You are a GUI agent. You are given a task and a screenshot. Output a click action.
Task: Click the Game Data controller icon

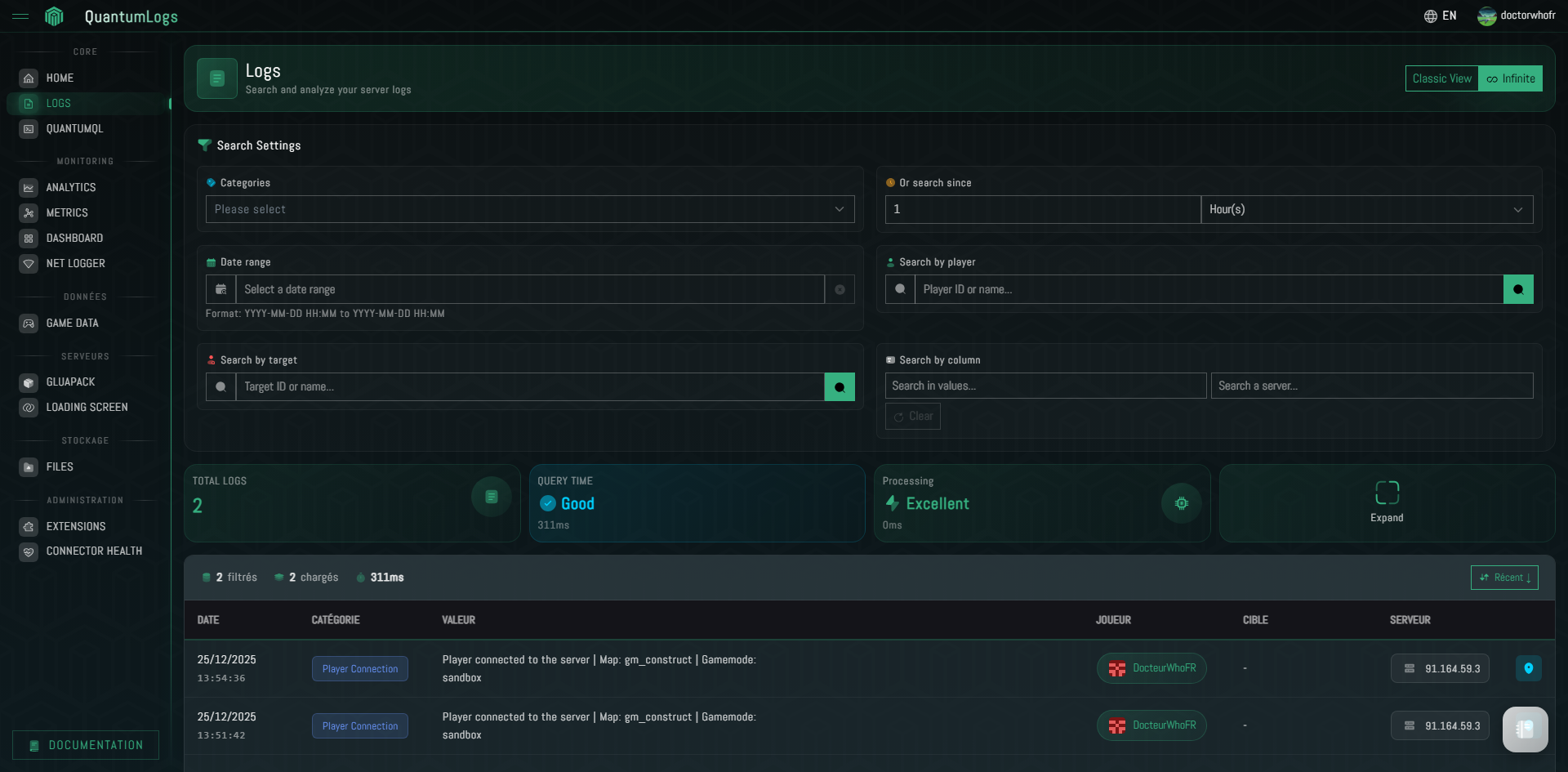pos(29,324)
